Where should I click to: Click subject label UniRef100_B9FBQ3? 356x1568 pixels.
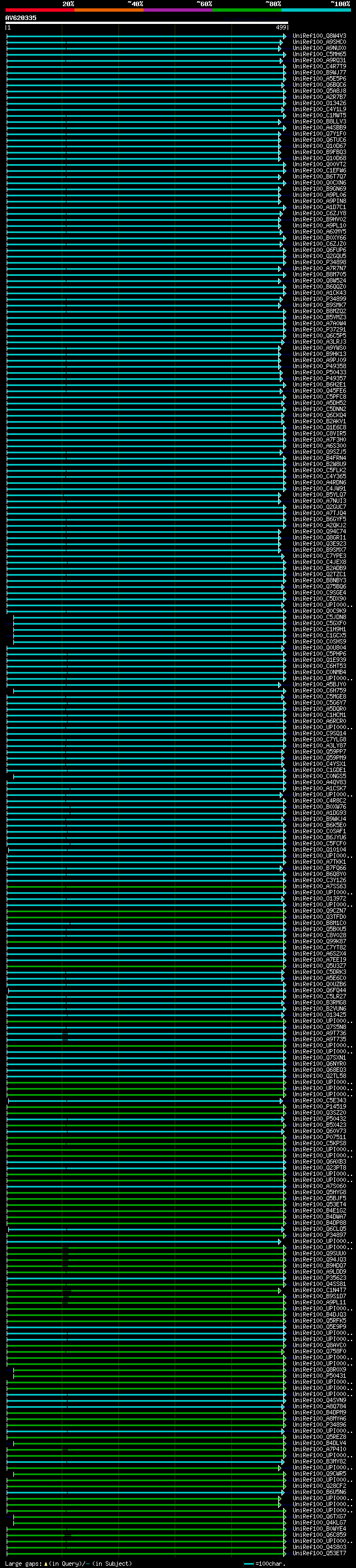coord(319,152)
